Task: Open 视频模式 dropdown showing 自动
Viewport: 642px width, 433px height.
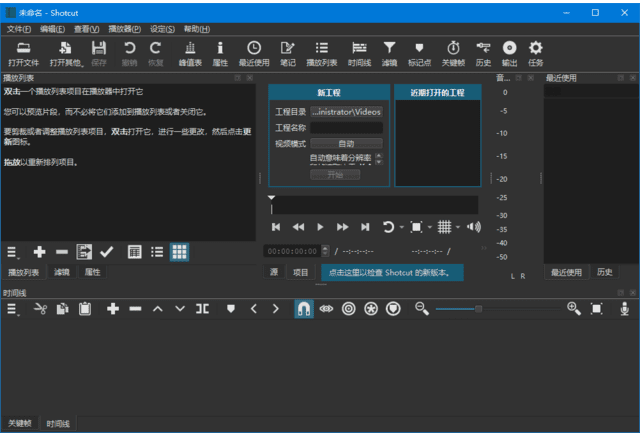Action: (x=346, y=144)
